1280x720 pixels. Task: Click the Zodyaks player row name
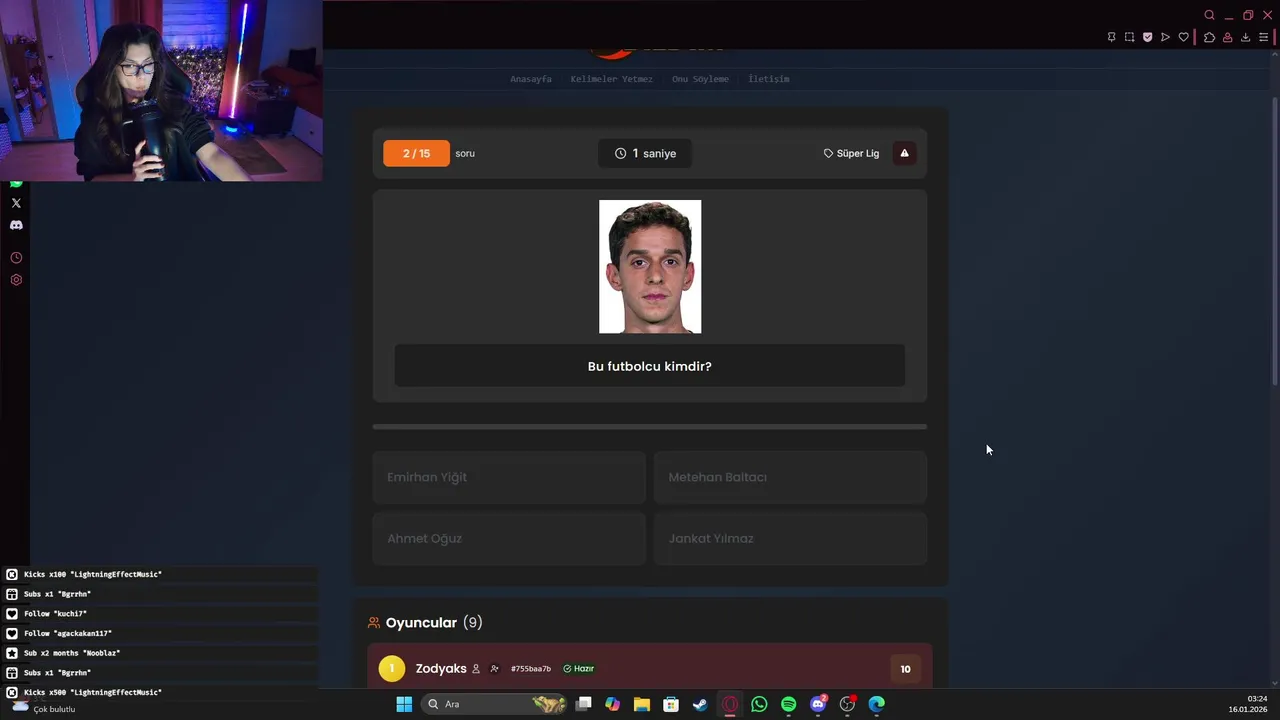tap(441, 668)
